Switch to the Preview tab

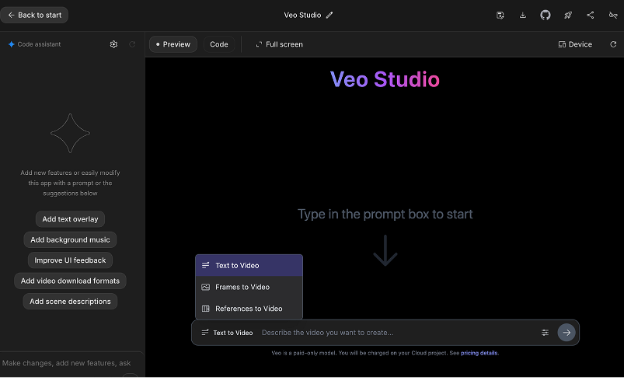coord(173,44)
